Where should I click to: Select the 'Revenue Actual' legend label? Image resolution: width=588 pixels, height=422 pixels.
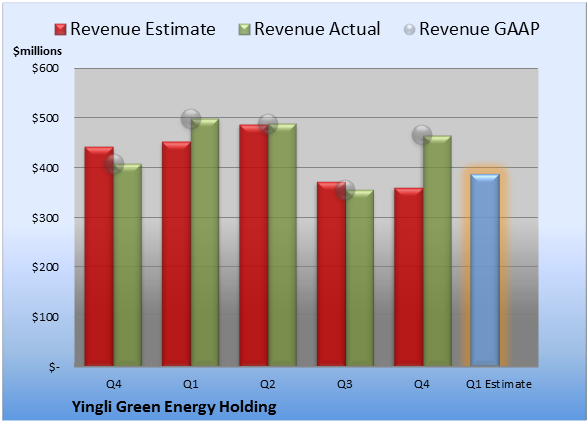pos(317,29)
